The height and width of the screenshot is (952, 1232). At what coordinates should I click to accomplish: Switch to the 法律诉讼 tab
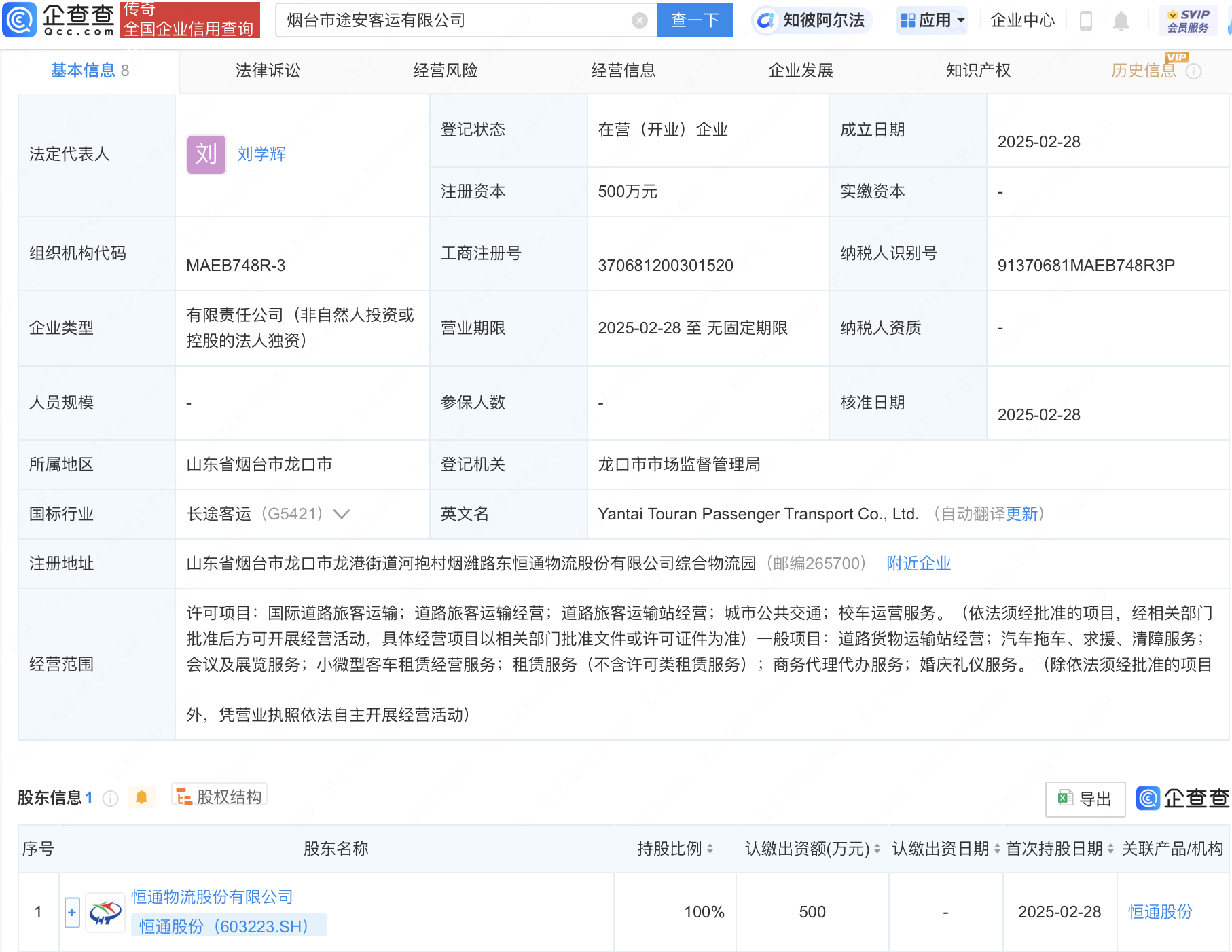[x=268, y=71]
